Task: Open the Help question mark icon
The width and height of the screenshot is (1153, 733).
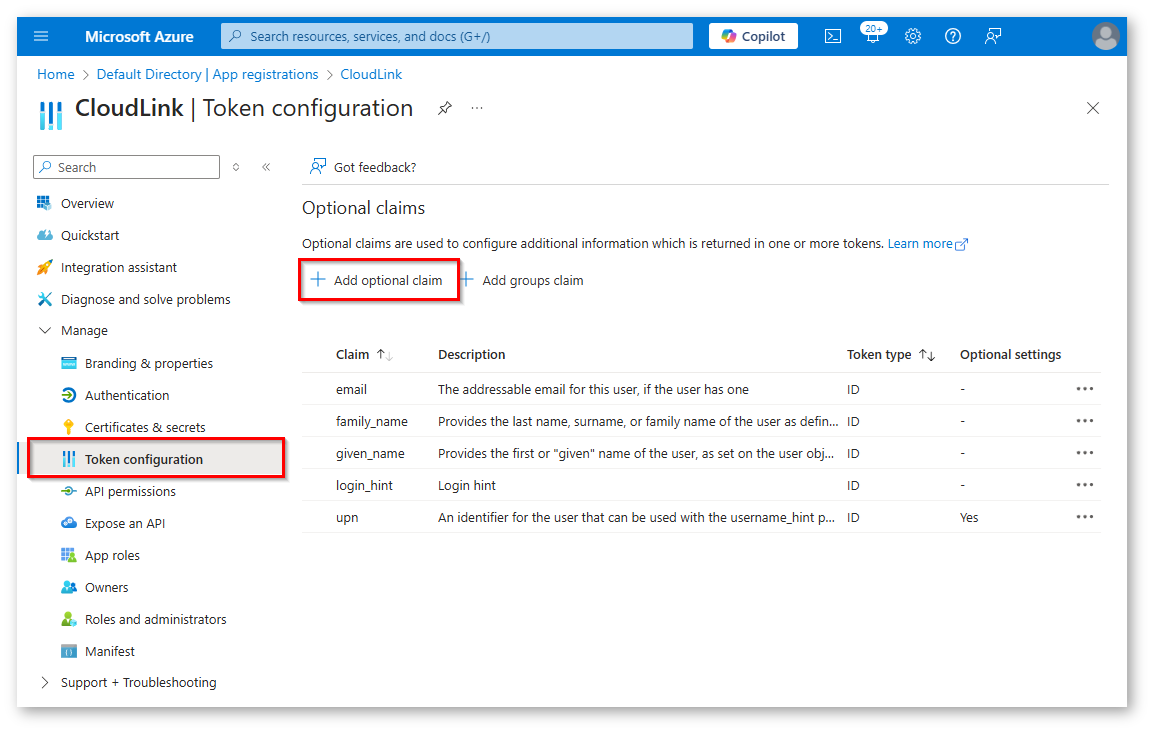Action: pyautogui.click(x=952, y=36)
